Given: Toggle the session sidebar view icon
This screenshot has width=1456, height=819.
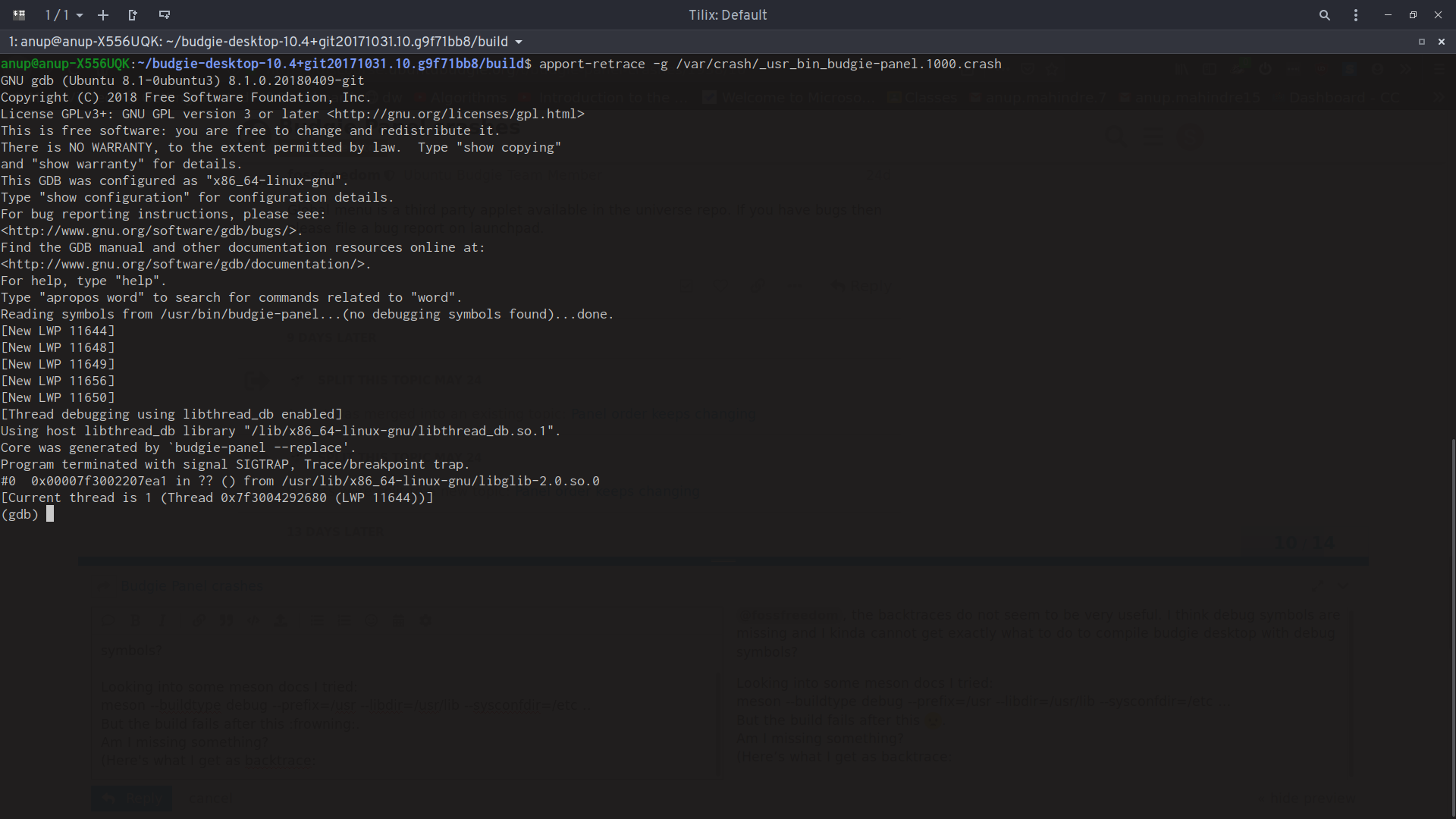Looking at the screenshot, I should 19,14.
